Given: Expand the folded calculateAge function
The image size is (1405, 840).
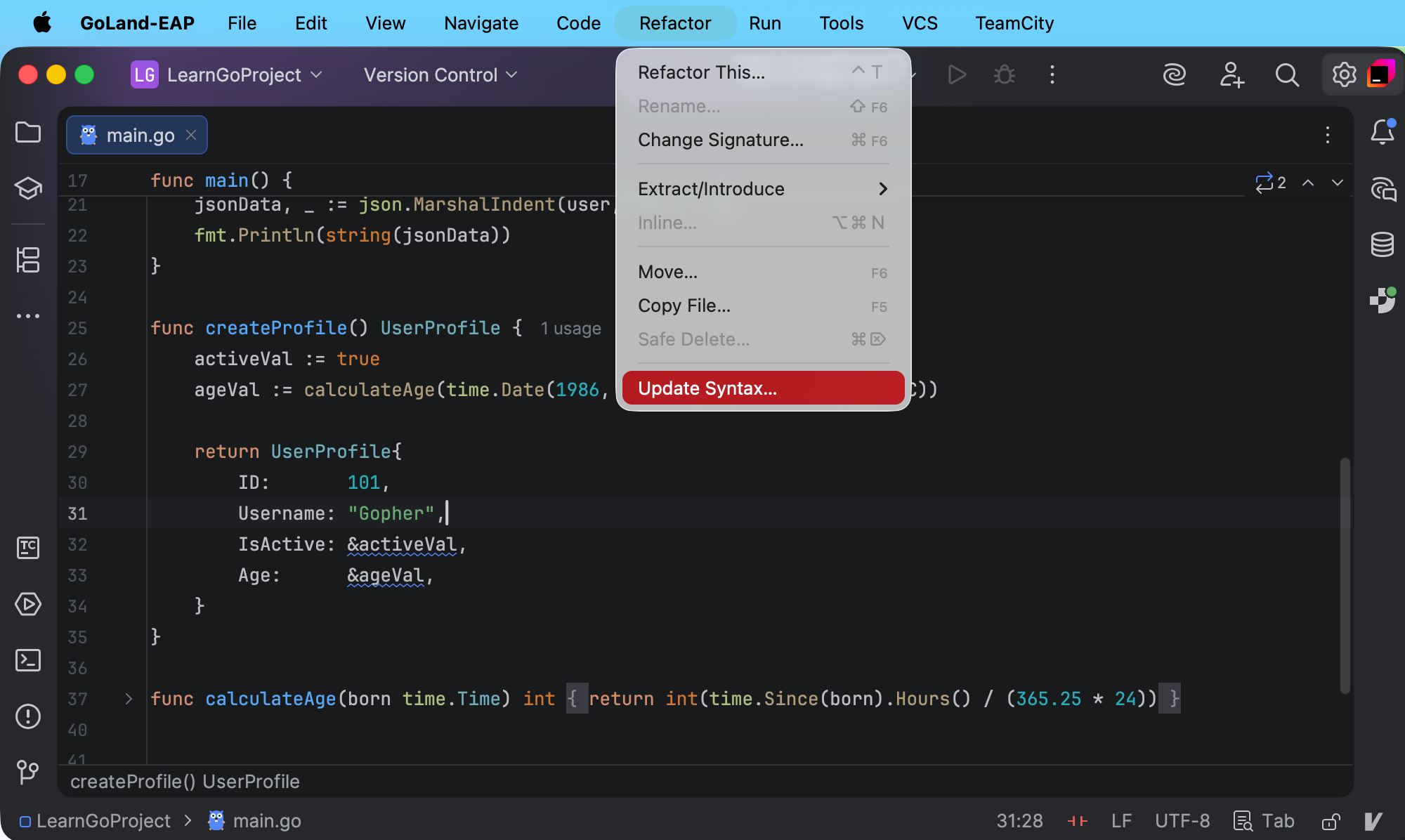Looking at the screenshot, I should click(x=129, y=699).
